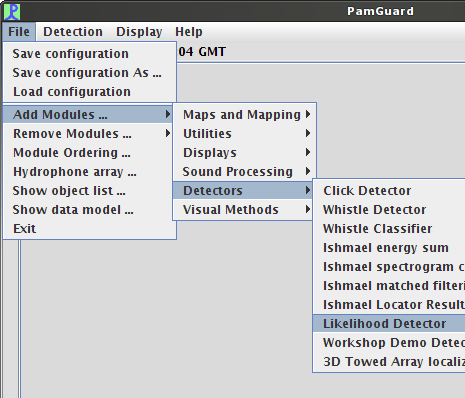Add the Ishmael Locator Results module
Screen dimensions: 465x398
pyautogui.click(x=389, y=305)
